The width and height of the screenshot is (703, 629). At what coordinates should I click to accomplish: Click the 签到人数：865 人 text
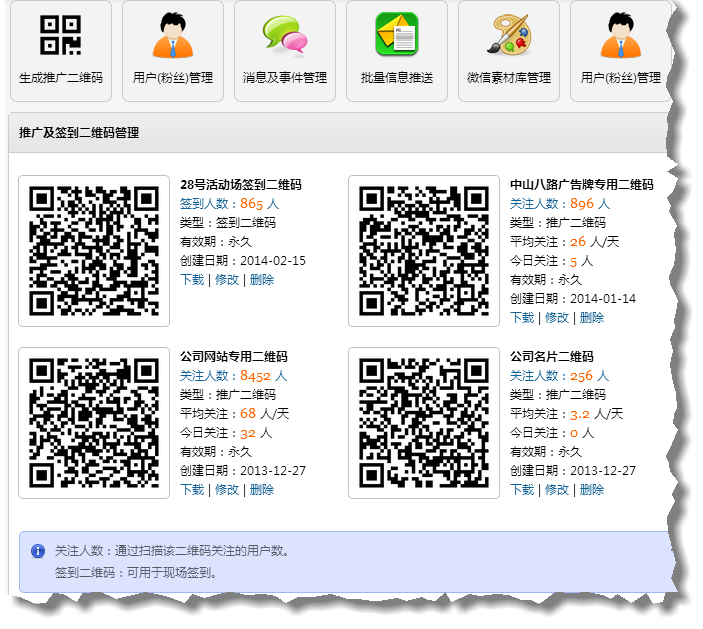tap(230, 204)
